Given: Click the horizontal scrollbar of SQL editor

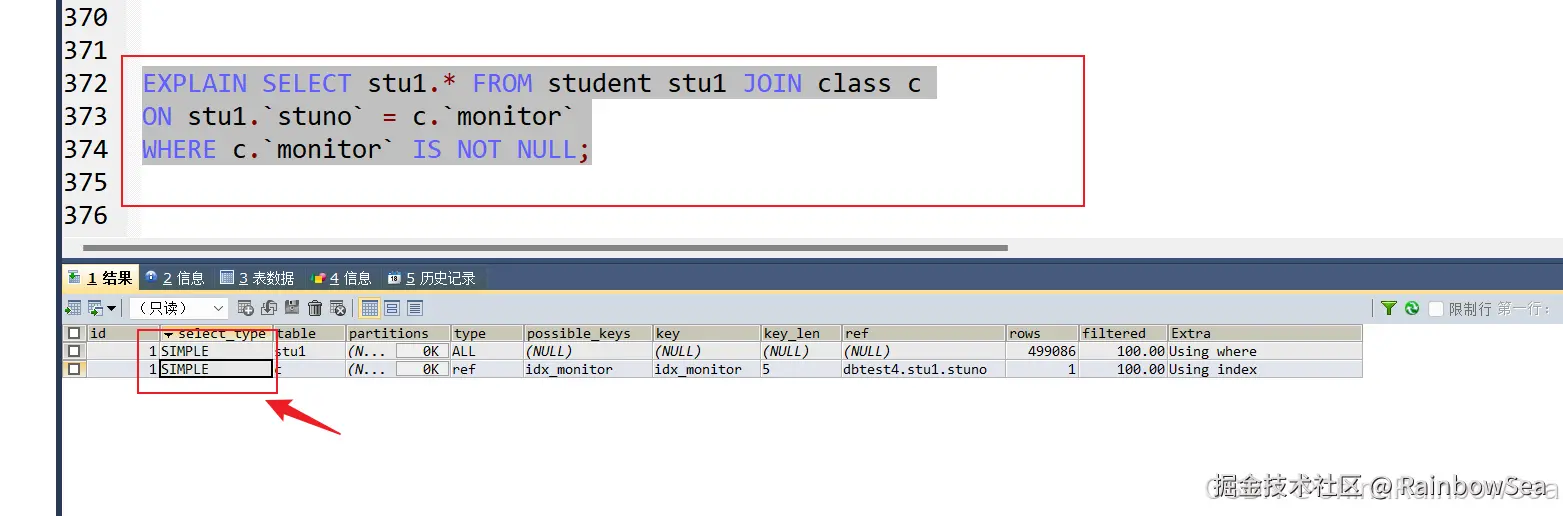Looking at the screenshot, I should (x=545, y=247).
